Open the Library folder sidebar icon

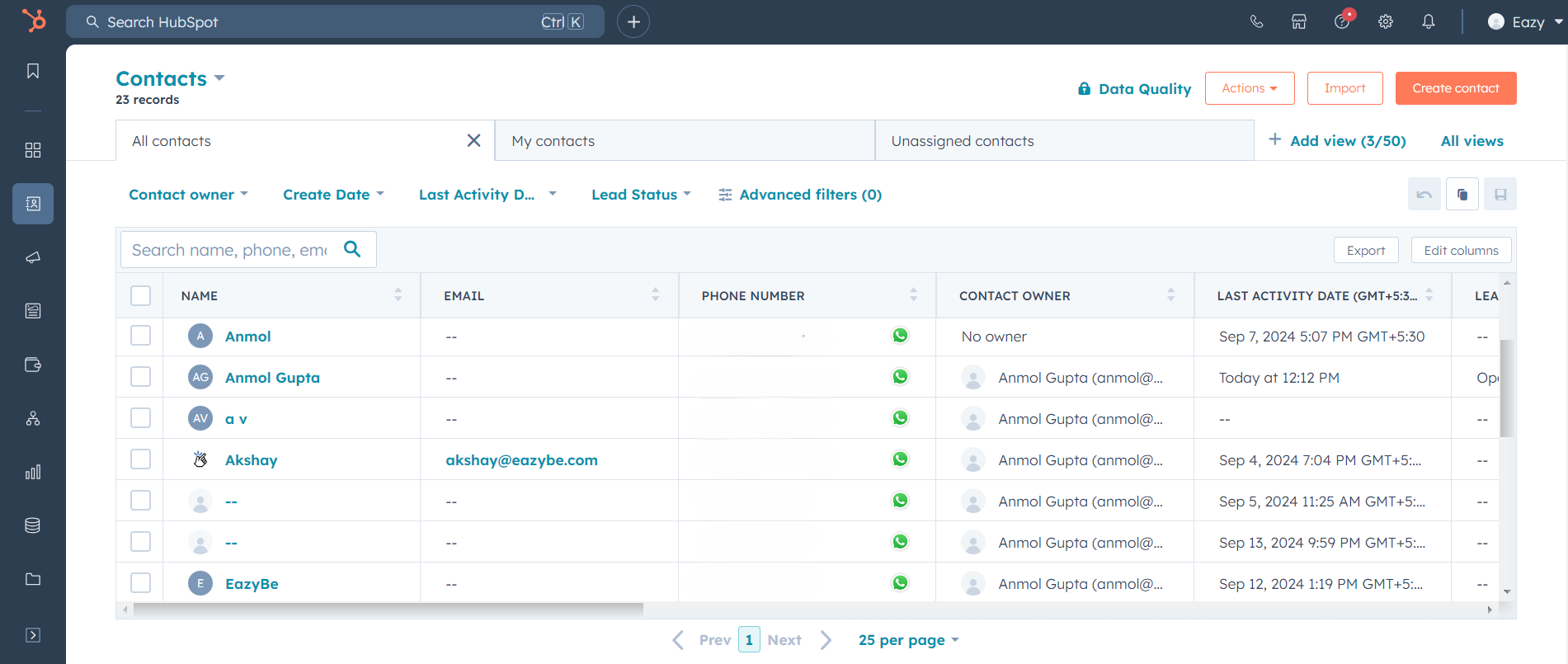pyautogui.click(x=33, y=579)
